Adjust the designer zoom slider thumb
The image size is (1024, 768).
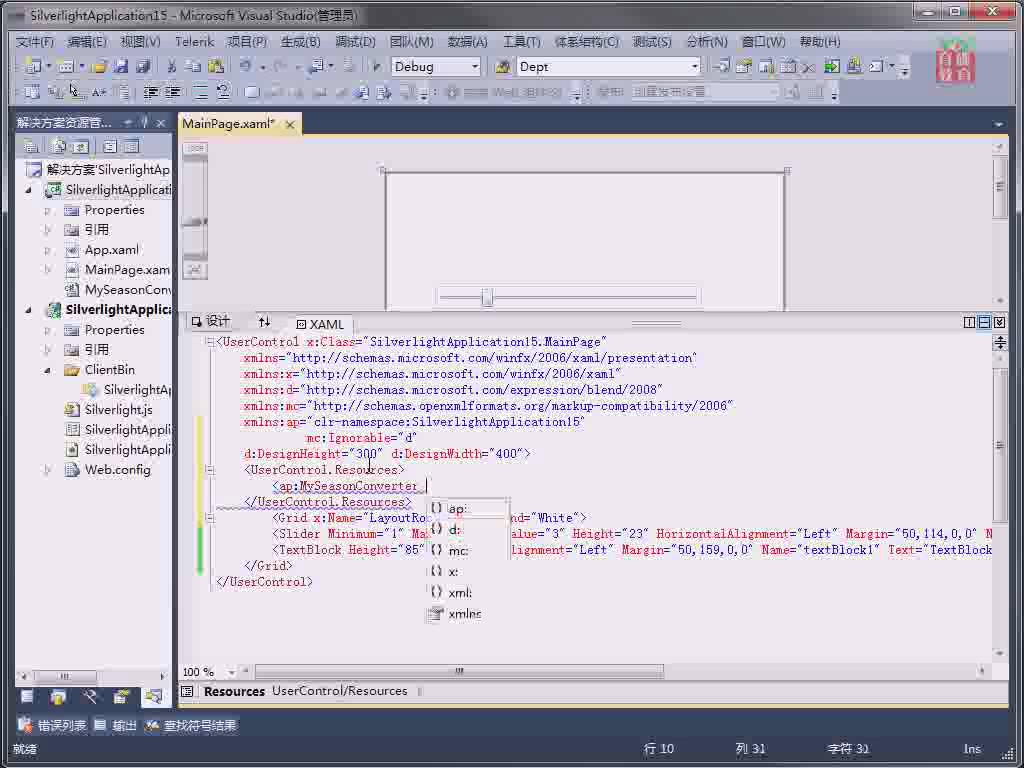click(195, 221)
